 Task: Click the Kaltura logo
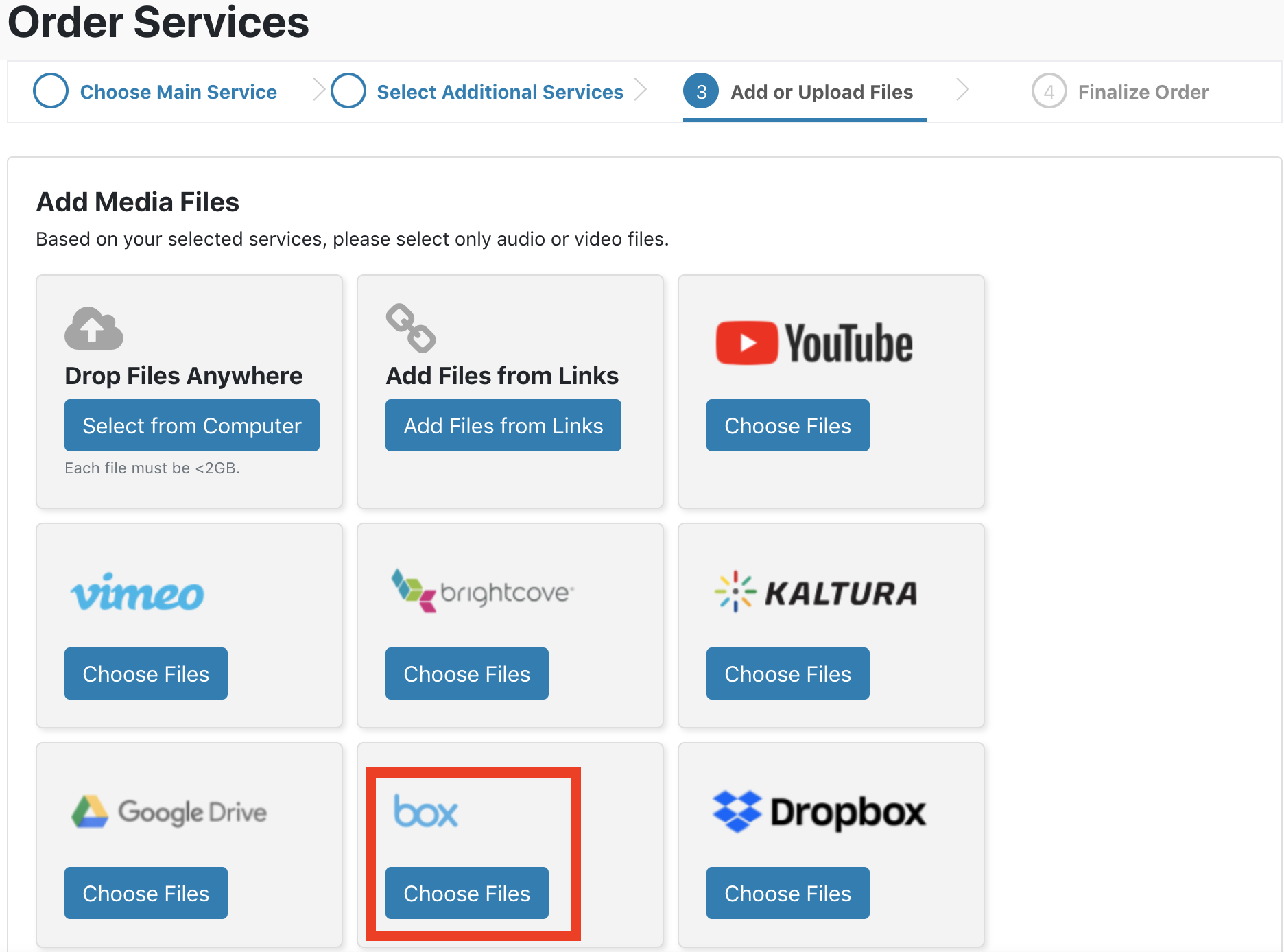(815, 592)
